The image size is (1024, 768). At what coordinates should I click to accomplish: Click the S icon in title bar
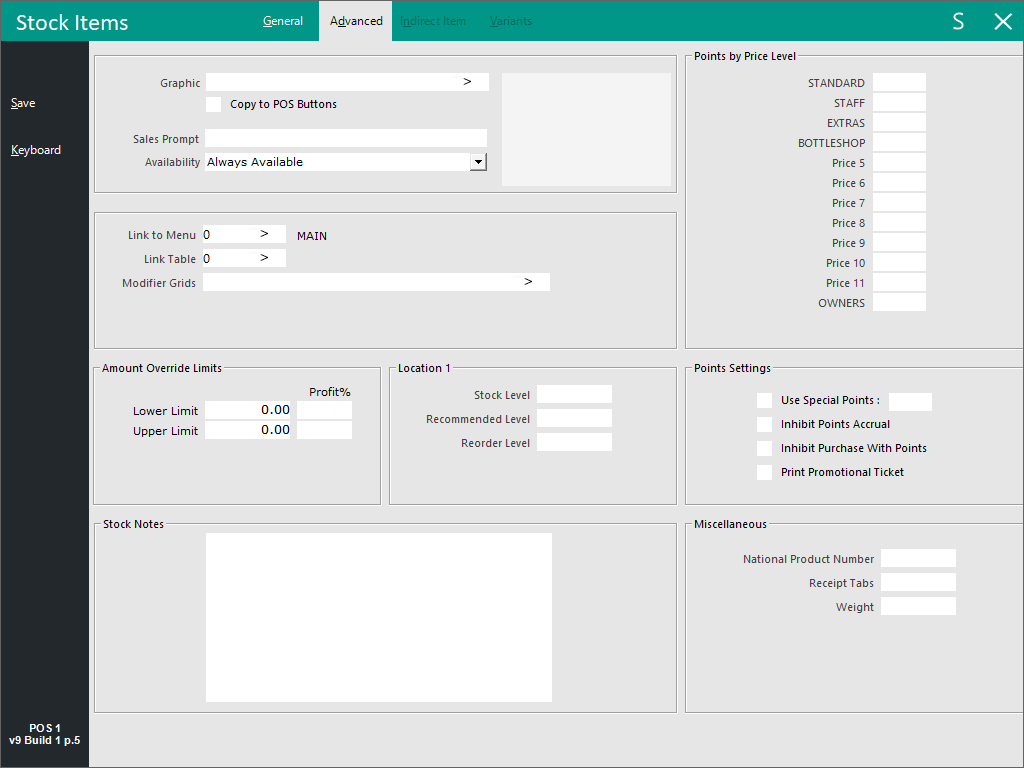click(x=958, y=22)
